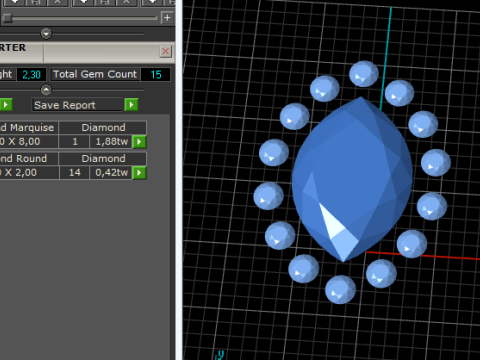Select the topmost round gem in the viewport
Screen dimensions: 480x360
point(364,74)
